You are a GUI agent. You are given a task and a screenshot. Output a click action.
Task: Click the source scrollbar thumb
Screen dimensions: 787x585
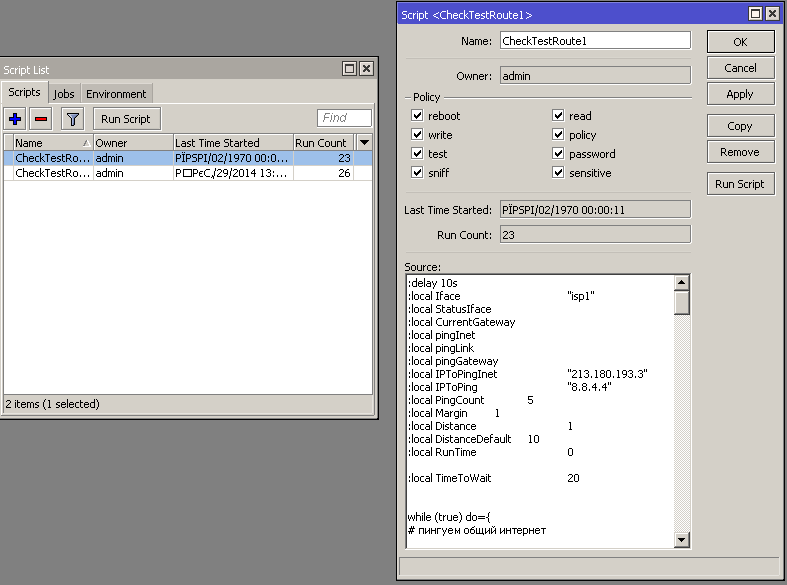tap(681, 302)
